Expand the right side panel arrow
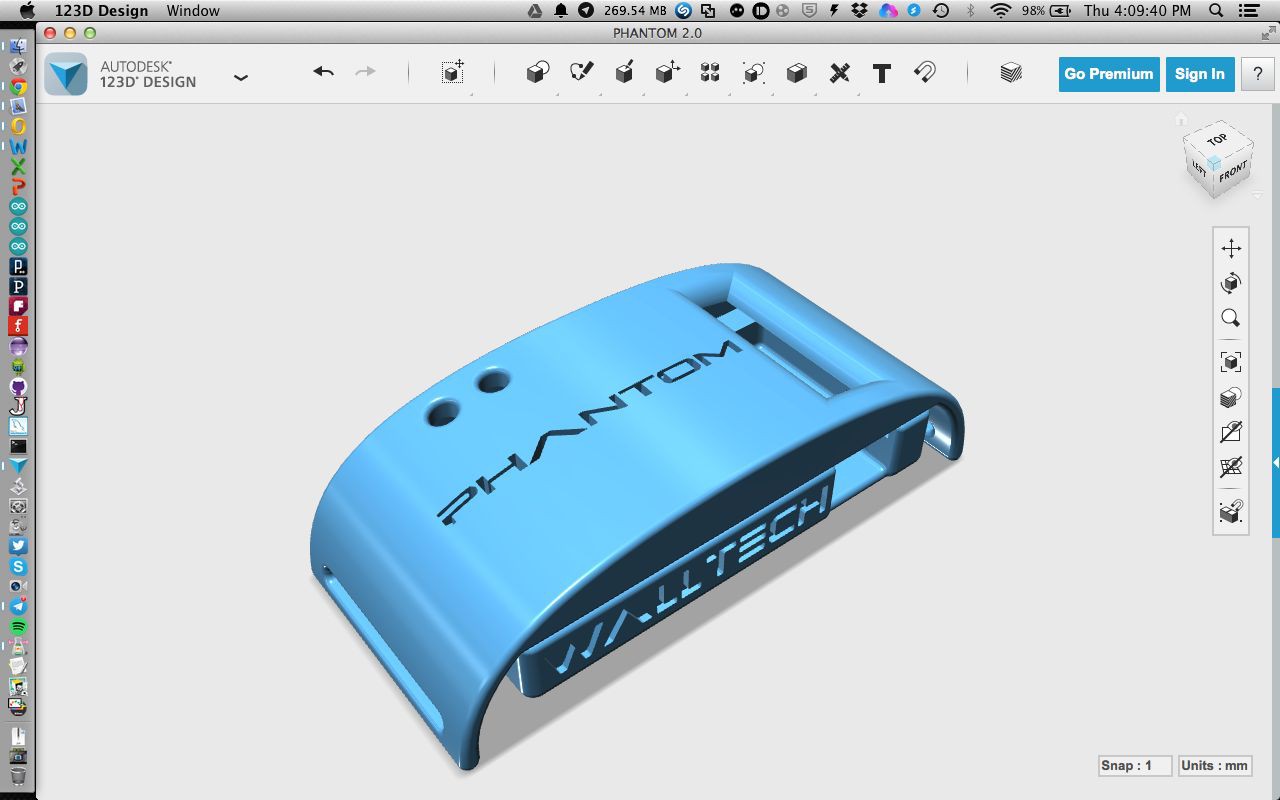The width and height of the screenshot is (1280, 800). click(x=1275, y=463)
